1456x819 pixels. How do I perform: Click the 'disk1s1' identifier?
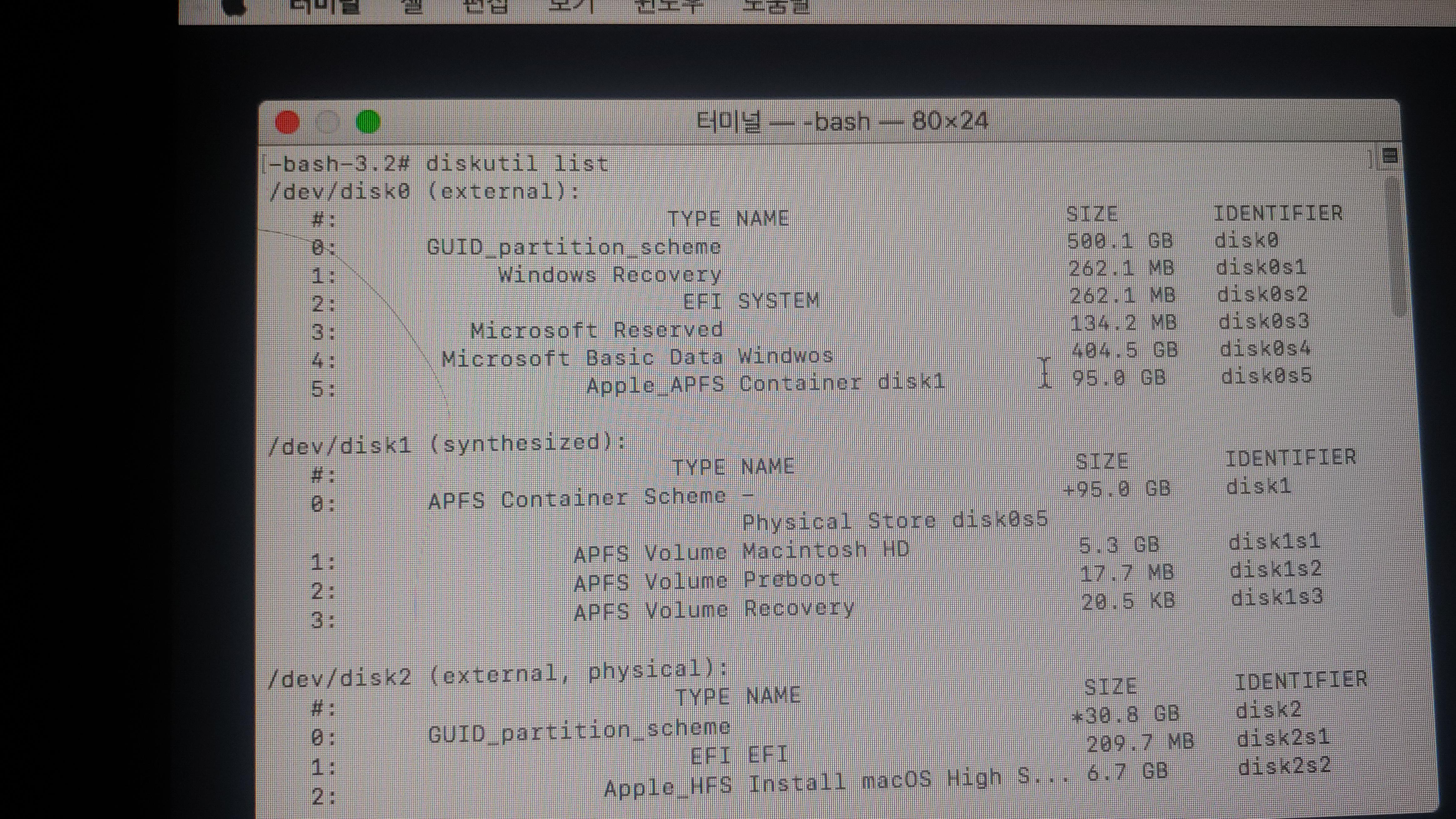coord(1274,542)
